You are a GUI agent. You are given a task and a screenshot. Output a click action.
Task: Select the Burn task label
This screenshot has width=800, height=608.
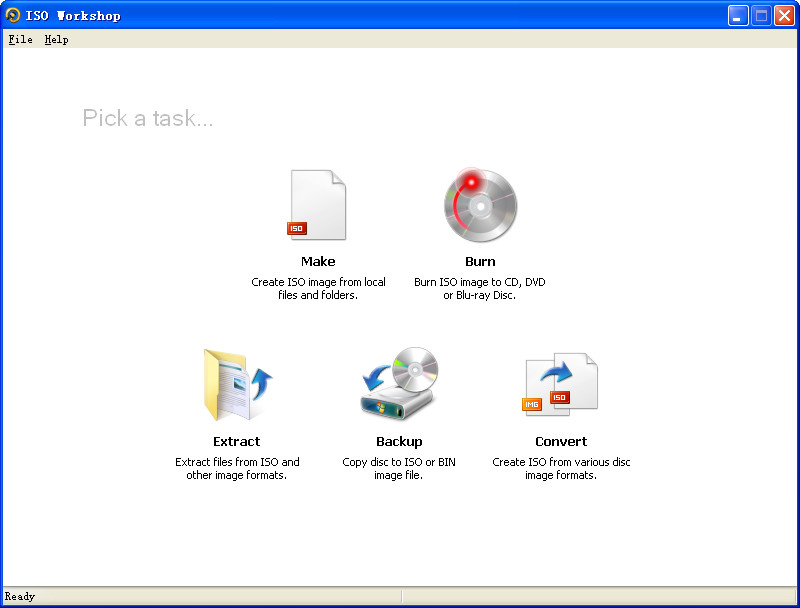(x=480, y=262)
